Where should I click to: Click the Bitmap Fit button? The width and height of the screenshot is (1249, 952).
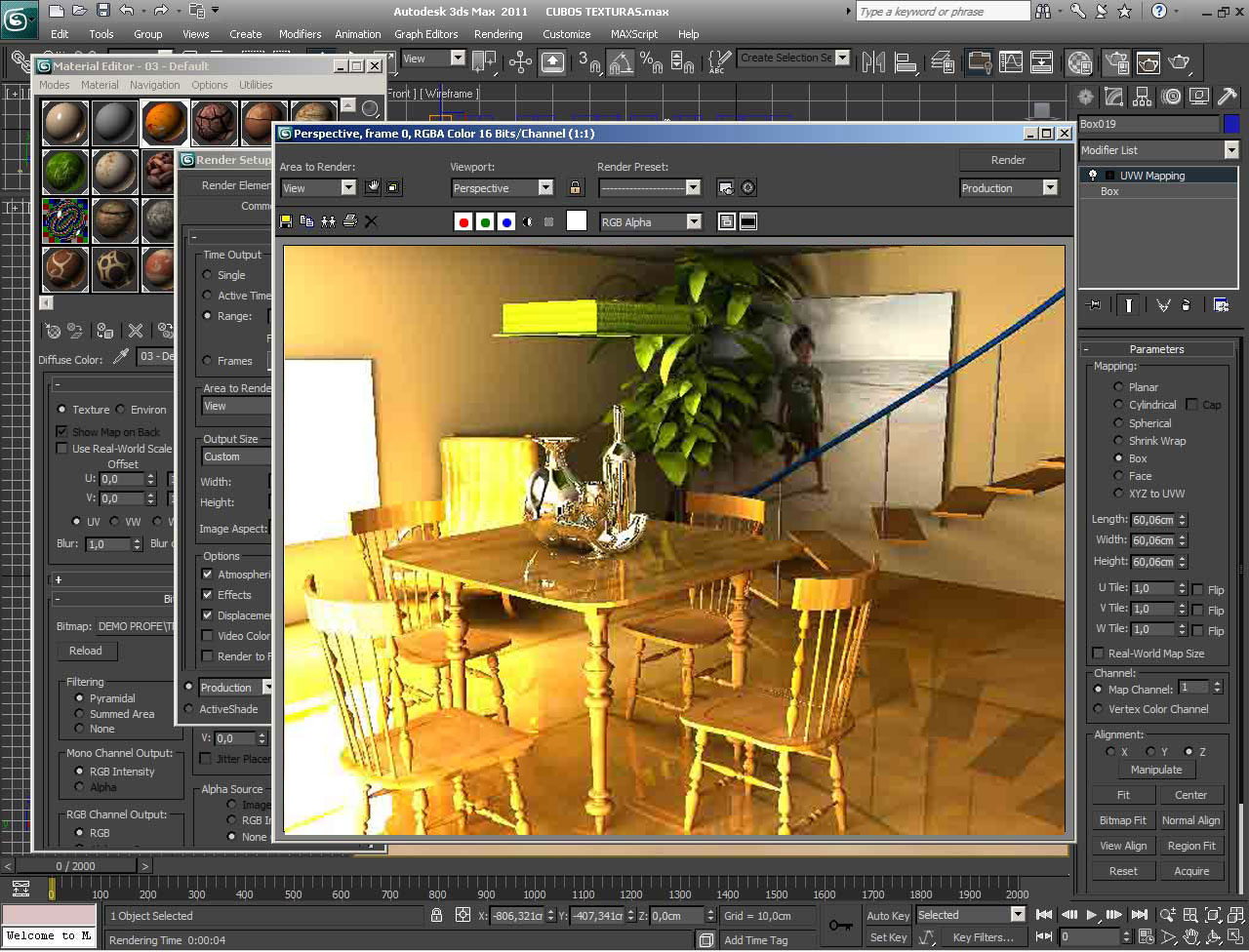tap(1122, 820)
